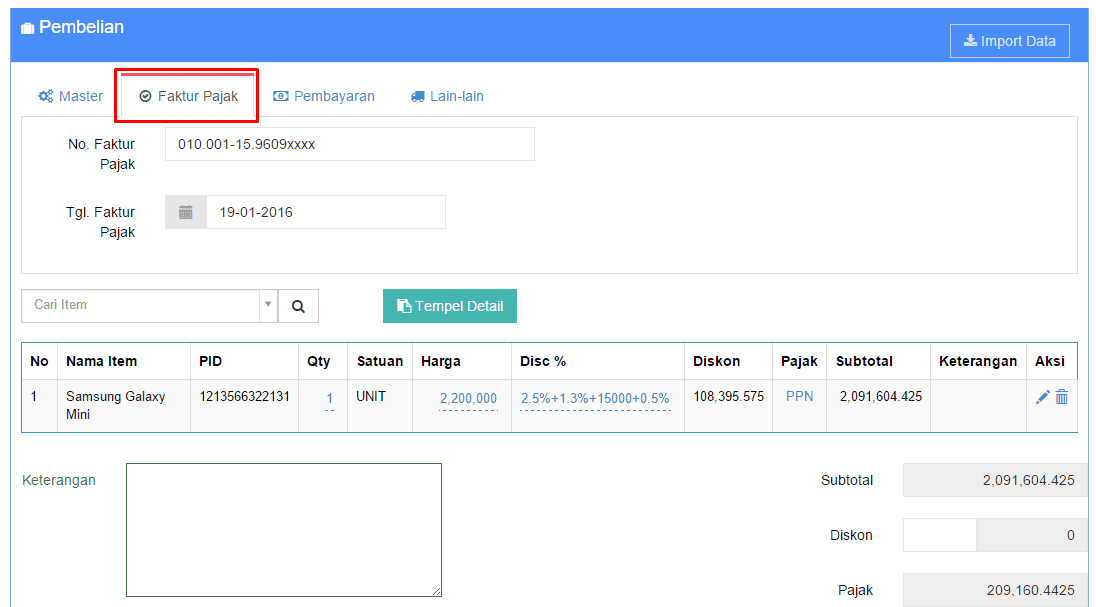Click the Harga value 2,200,000
Image resolution: width=1096 pixels, height=607 pixels.
[x=468, y=398]
